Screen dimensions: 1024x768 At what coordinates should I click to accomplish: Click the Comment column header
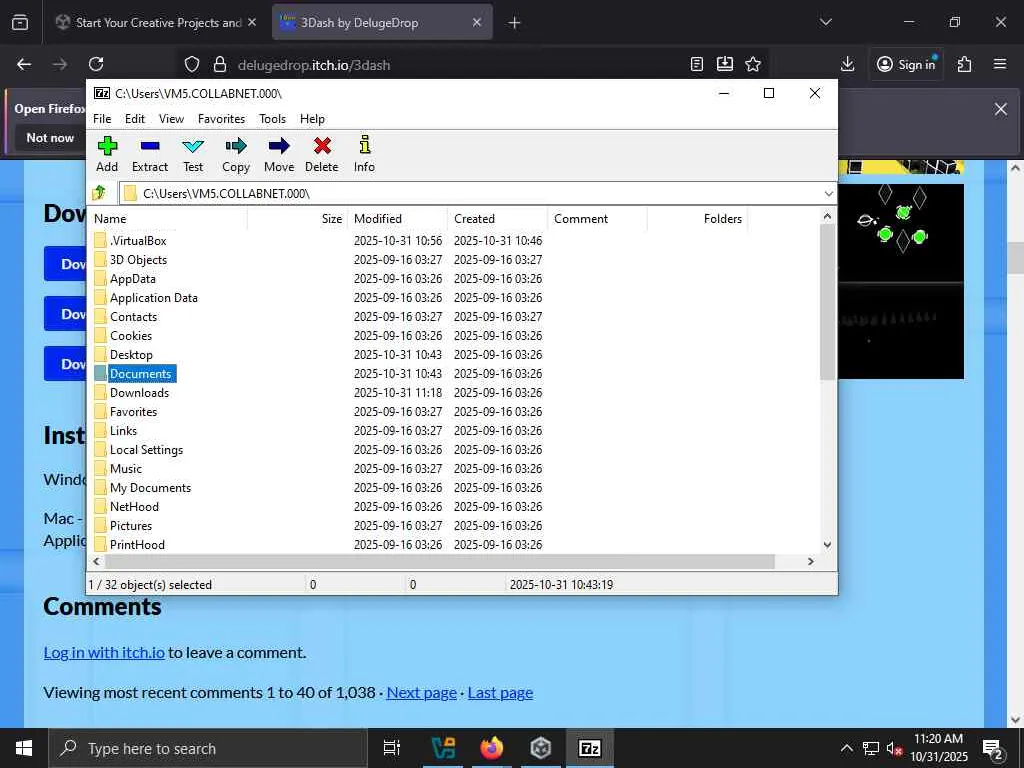pyautogui.click(x=597, y=219)
